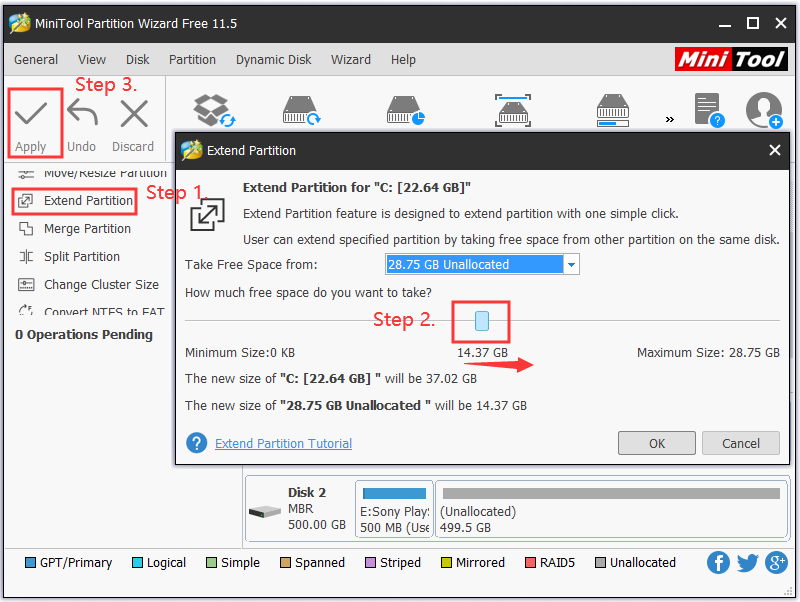Viewport: 800px width, 602px height.
Task: Click the 'Minimum Size:0 KB' text
Action: click(240, 353)
